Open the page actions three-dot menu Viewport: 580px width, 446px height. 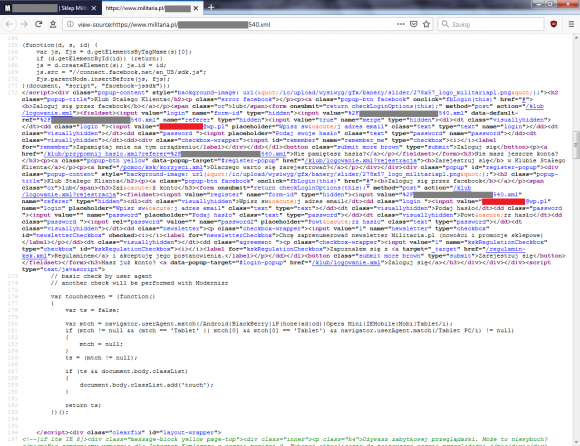(401, 24)
